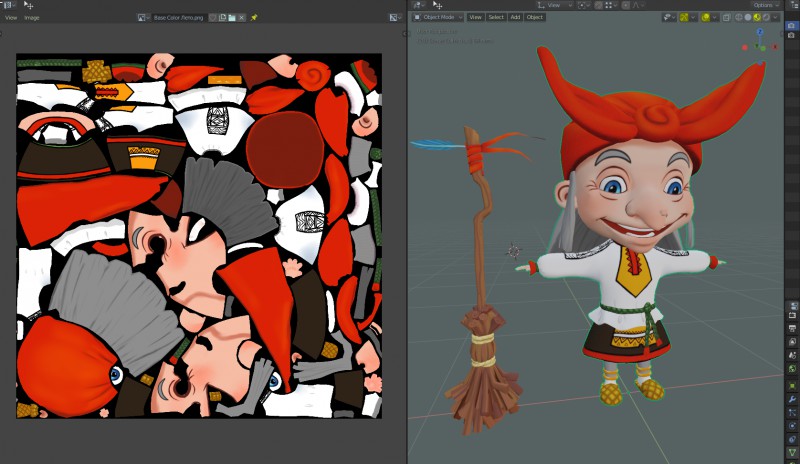Toggle viewport overlays display
Image resolution: width=800 pixels, height=464 pixels.
(x=706, y=17)
